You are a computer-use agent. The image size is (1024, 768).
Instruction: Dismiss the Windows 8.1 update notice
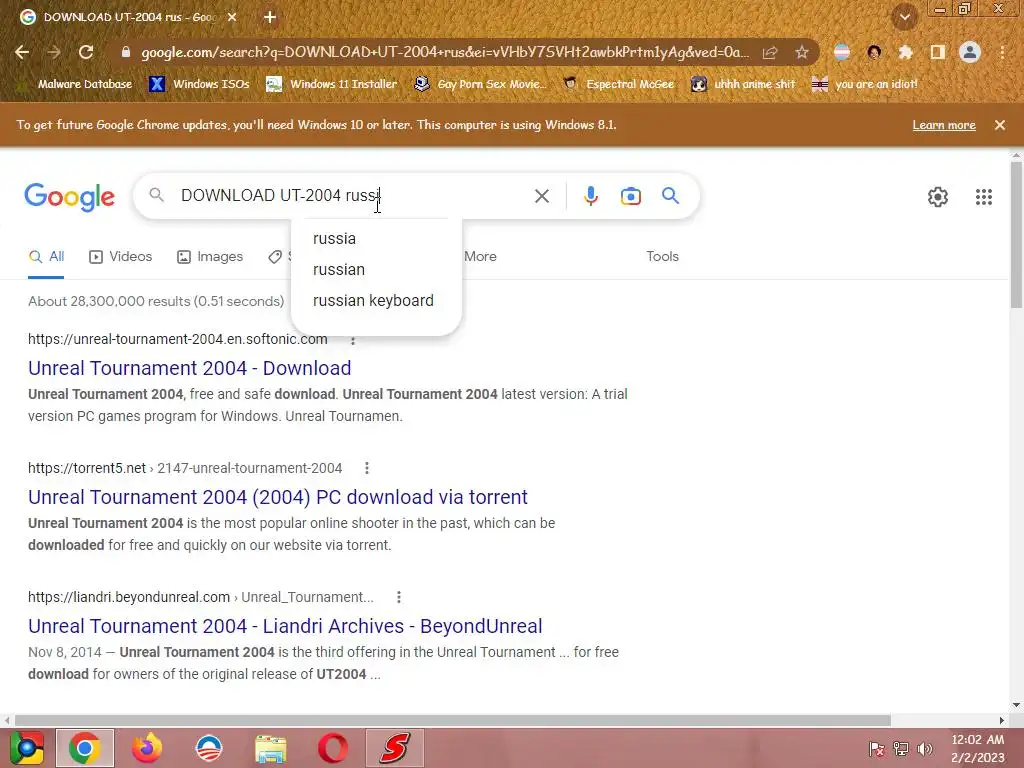point(999,125)
